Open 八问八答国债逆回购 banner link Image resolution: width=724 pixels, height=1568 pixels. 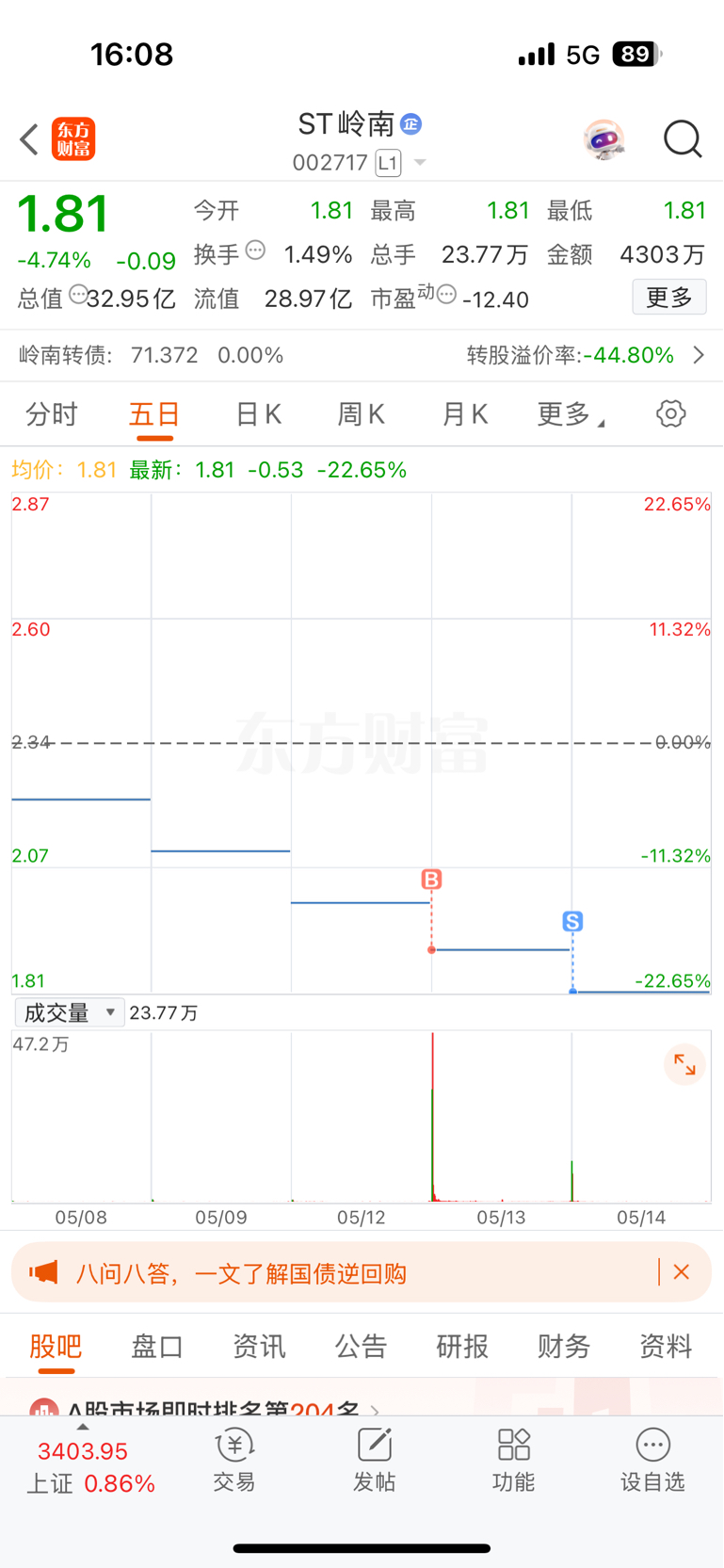pos(241,1274)
